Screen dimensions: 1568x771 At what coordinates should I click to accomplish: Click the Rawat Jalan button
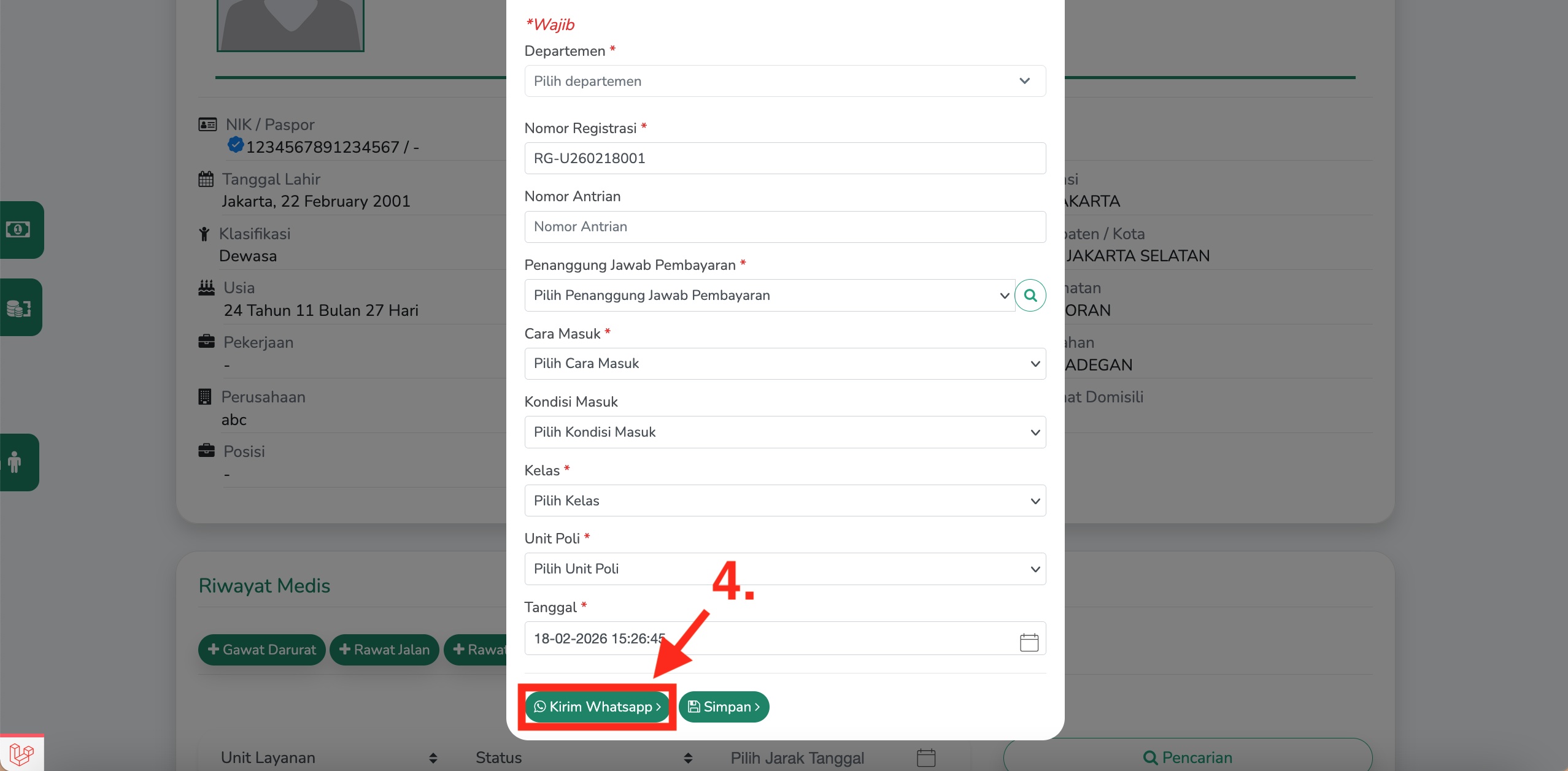tap(384, 650)
